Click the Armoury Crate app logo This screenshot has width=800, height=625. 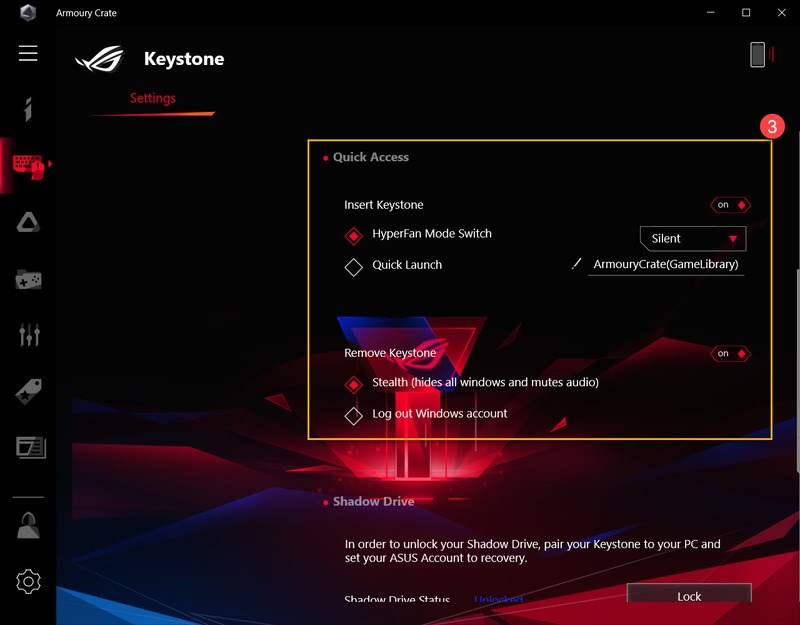28,12
